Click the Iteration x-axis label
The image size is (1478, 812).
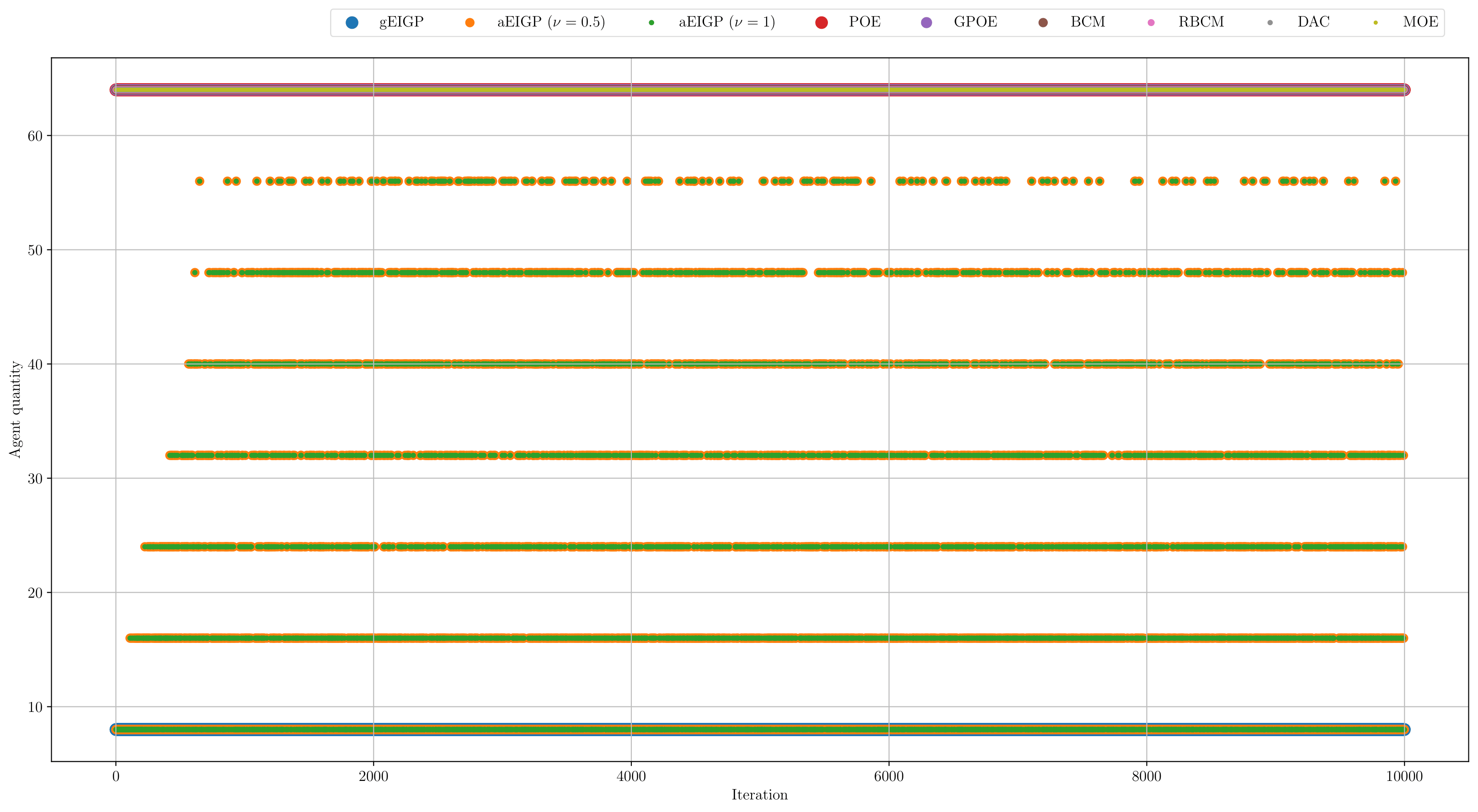point(759,795)
